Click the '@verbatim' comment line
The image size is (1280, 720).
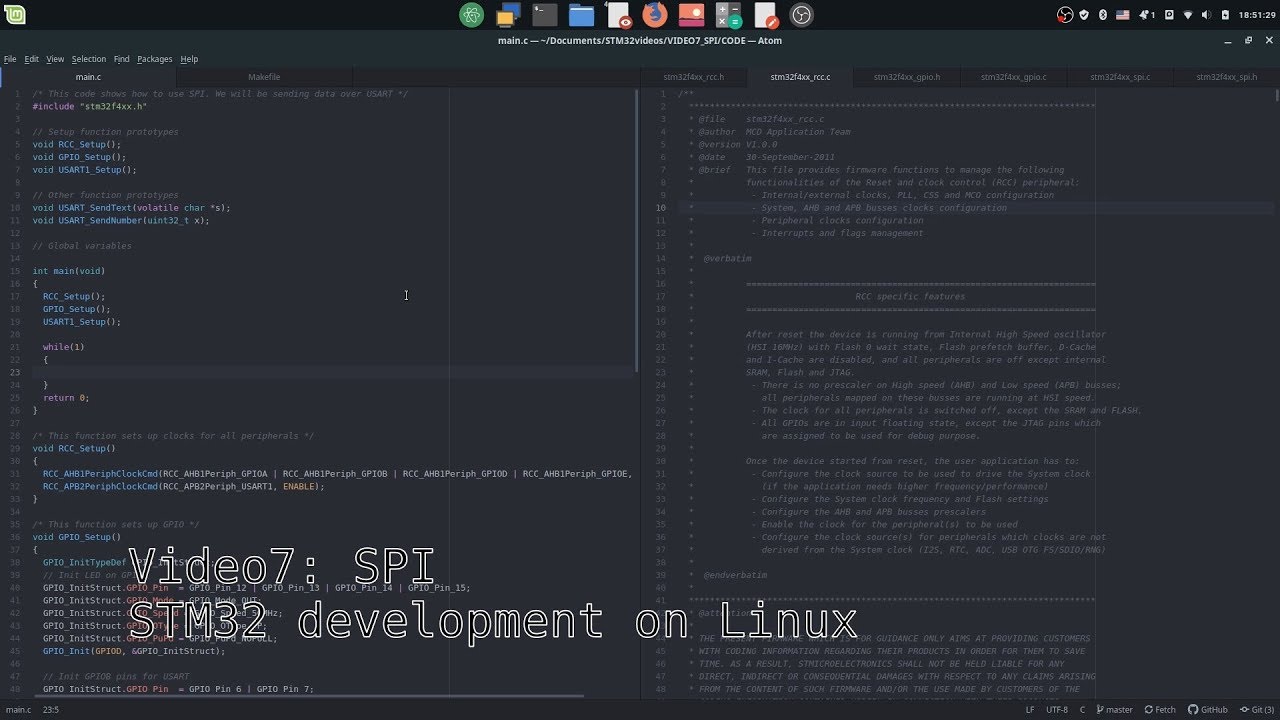727,258
